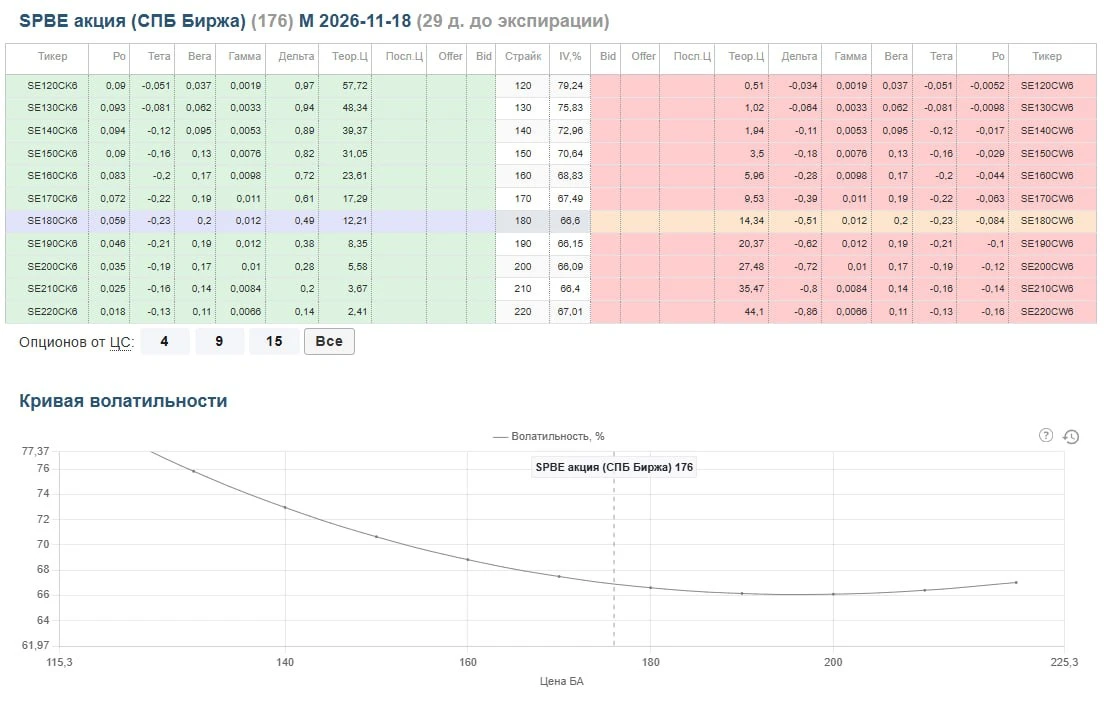
Task: Click call theoretical price 12,21
Action: (x=355, y=220)
